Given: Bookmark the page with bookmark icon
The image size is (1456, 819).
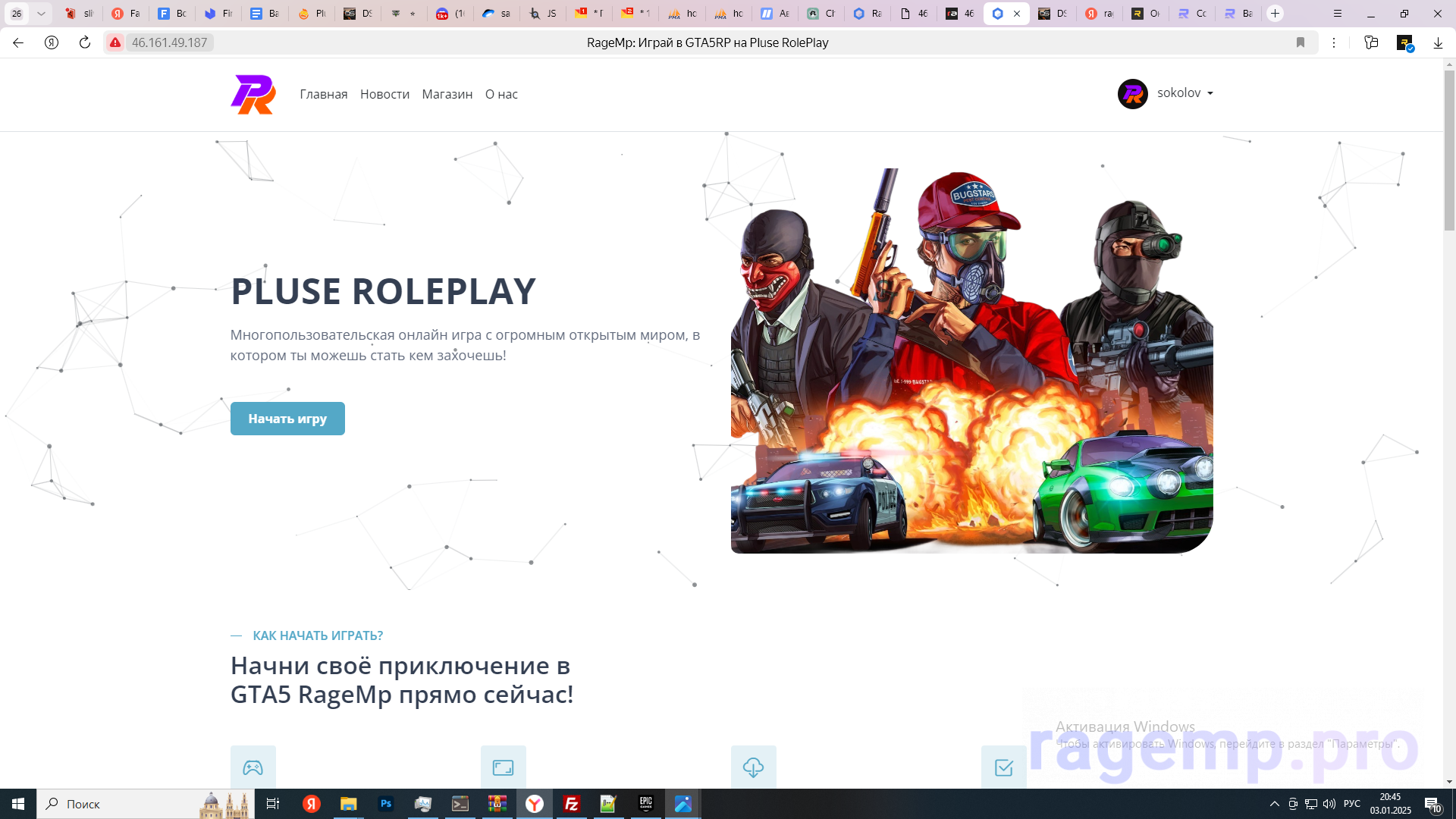Looking at the screenshot, I should click(1301, 42).
